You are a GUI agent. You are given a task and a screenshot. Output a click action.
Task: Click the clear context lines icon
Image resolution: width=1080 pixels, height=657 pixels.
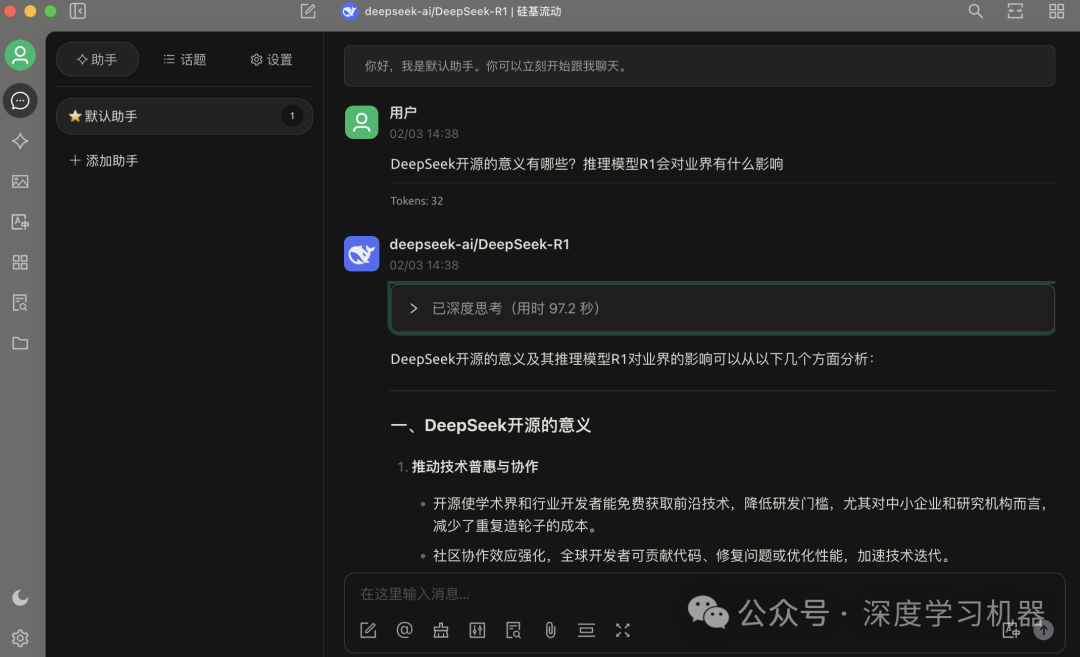pos(586,630)
